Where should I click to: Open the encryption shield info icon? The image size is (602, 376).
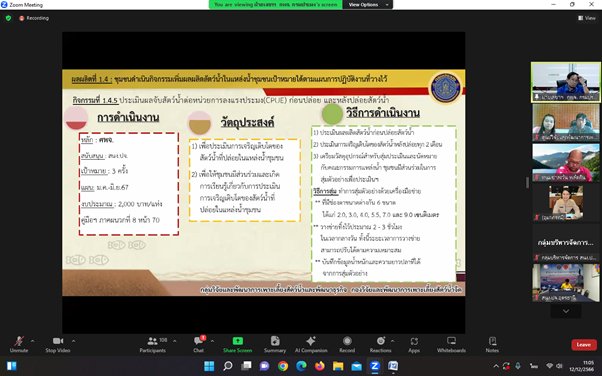[8, 18]
